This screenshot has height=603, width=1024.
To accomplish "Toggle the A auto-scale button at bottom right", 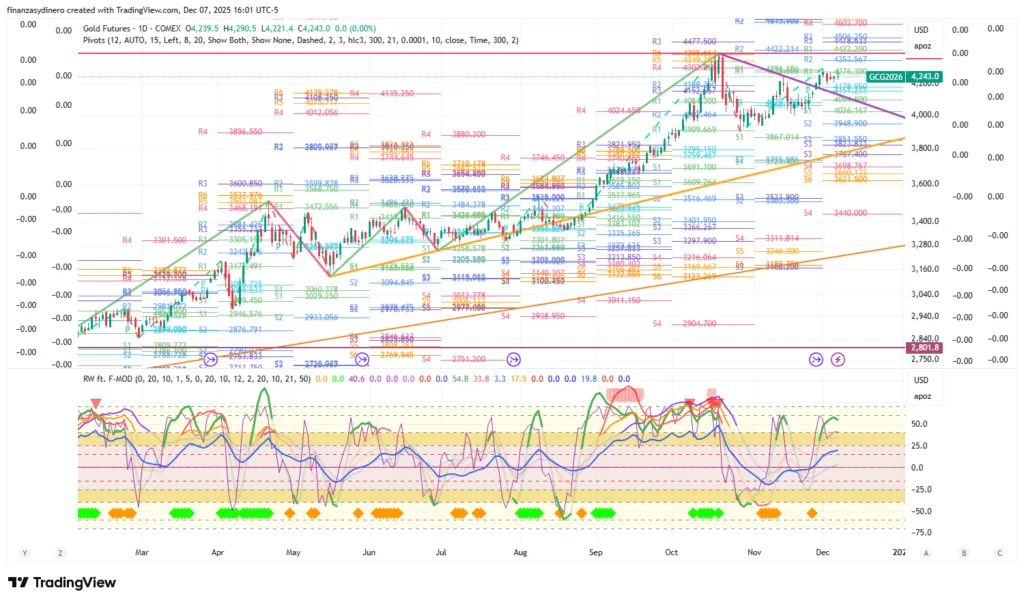I will point(927,552).
